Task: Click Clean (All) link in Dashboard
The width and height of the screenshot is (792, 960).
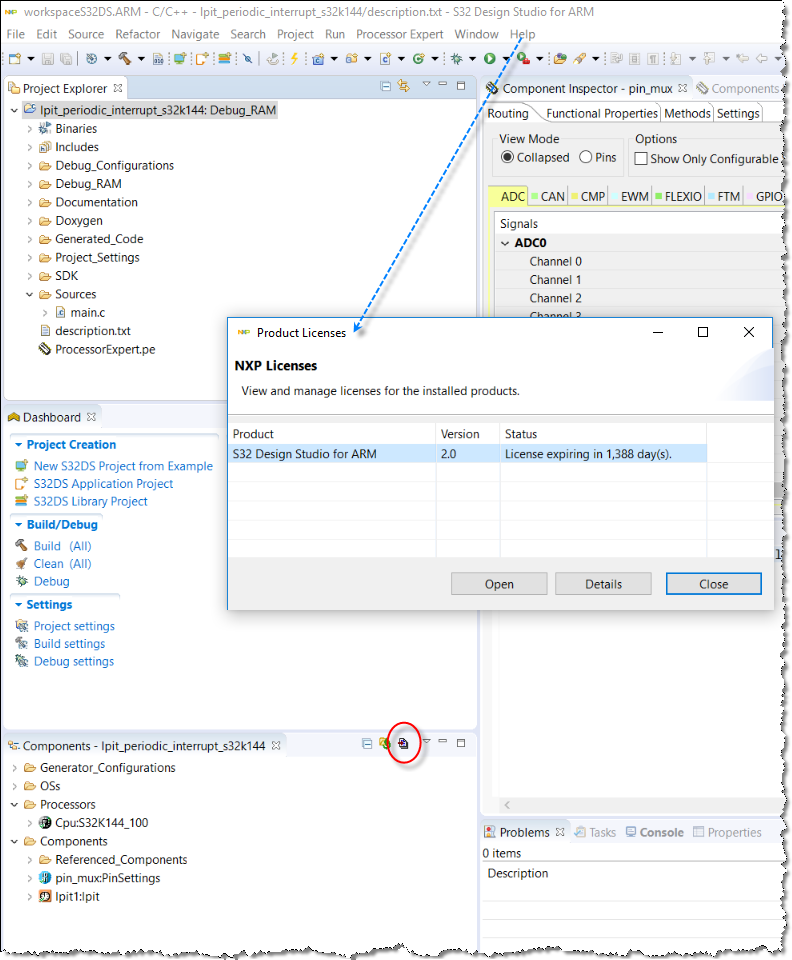Action: (62, 563)
